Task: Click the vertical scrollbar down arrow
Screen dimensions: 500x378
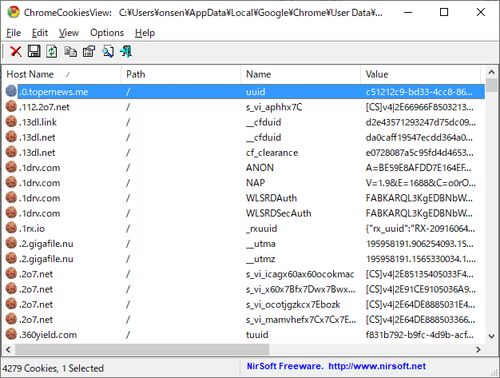Action: [491, 336]
